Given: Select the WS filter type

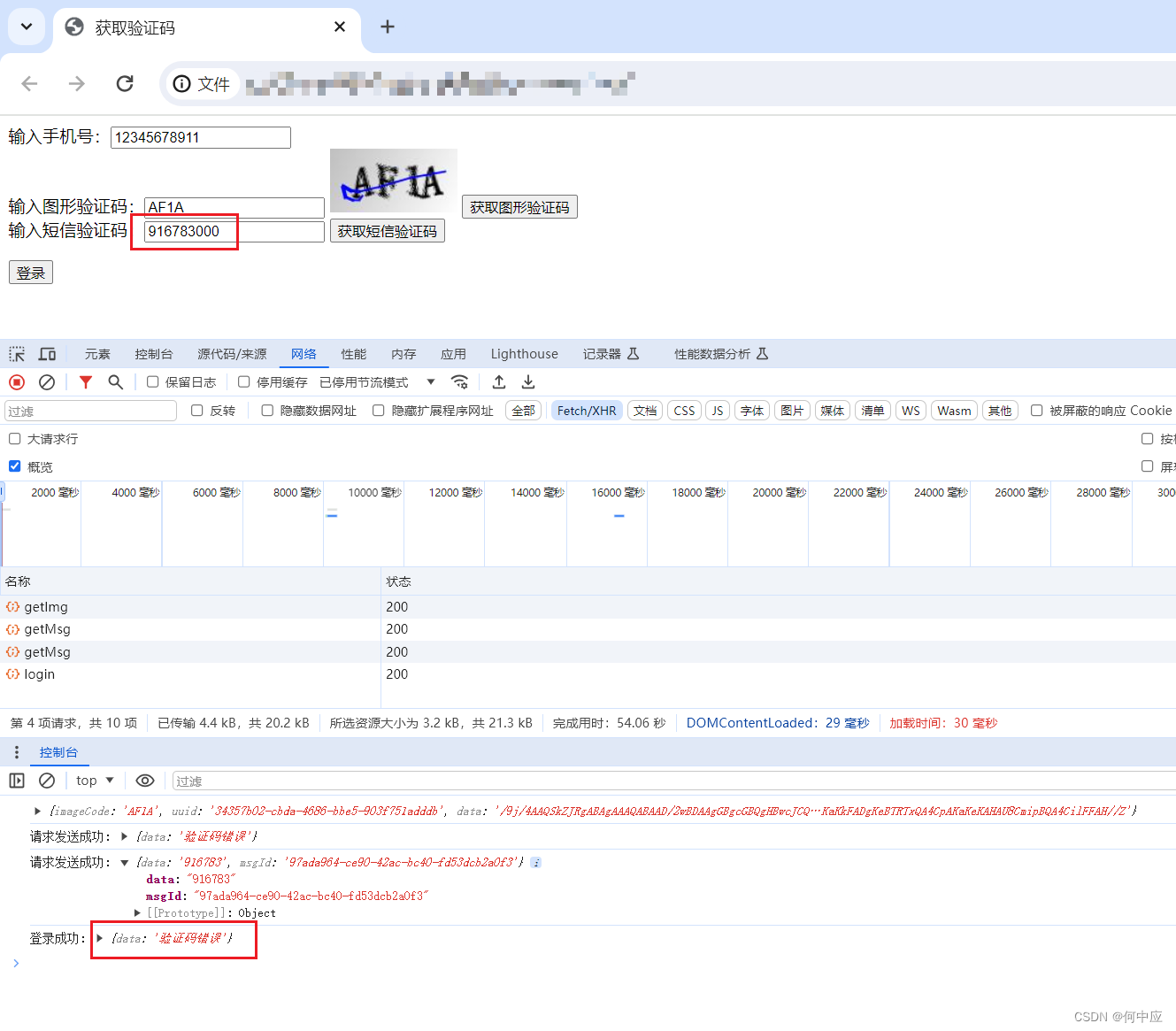Looking at the screenshot, I should pyautogui.click(x=911, y=411).
